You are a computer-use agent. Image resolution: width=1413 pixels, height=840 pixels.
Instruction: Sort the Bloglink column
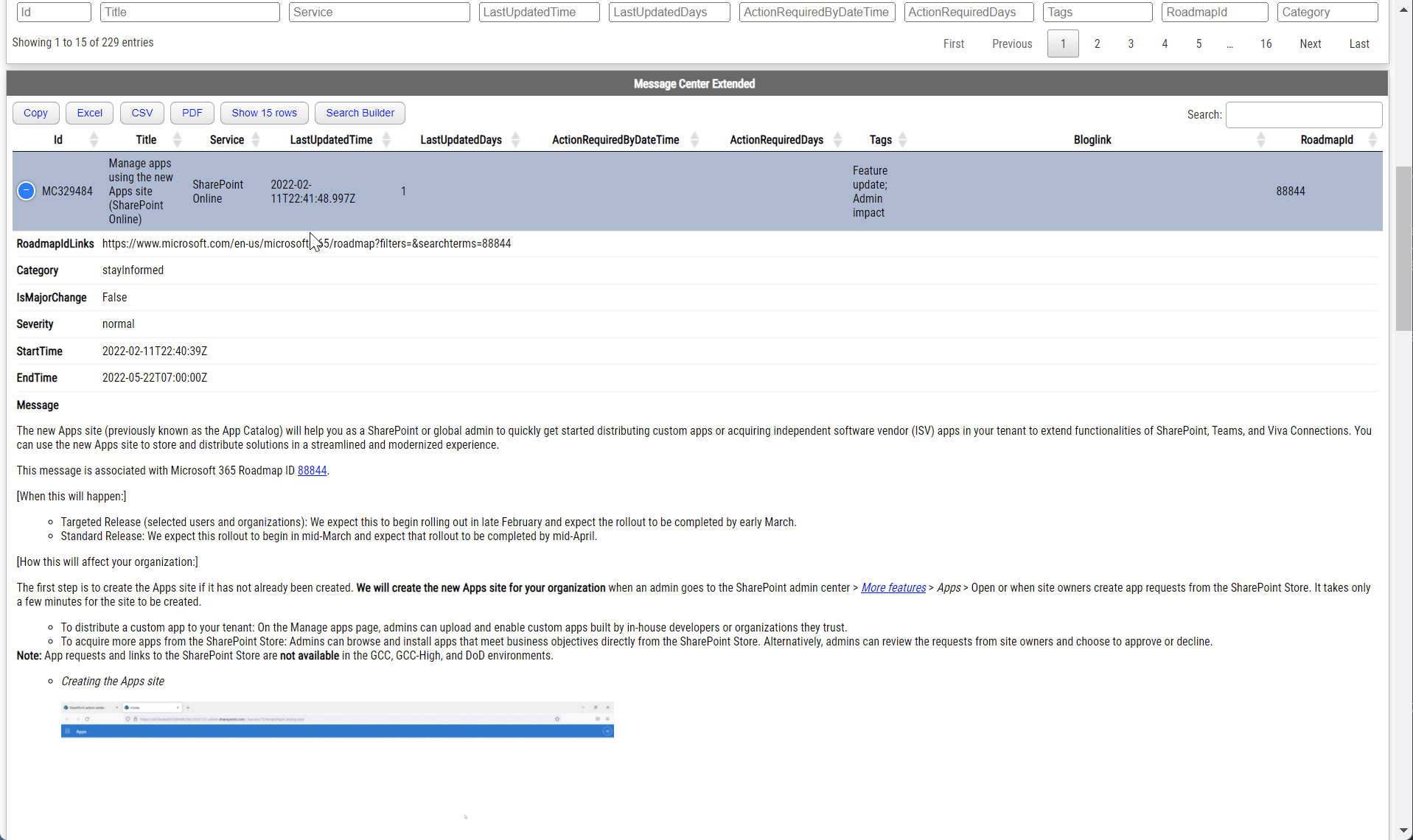[1092, 140]
